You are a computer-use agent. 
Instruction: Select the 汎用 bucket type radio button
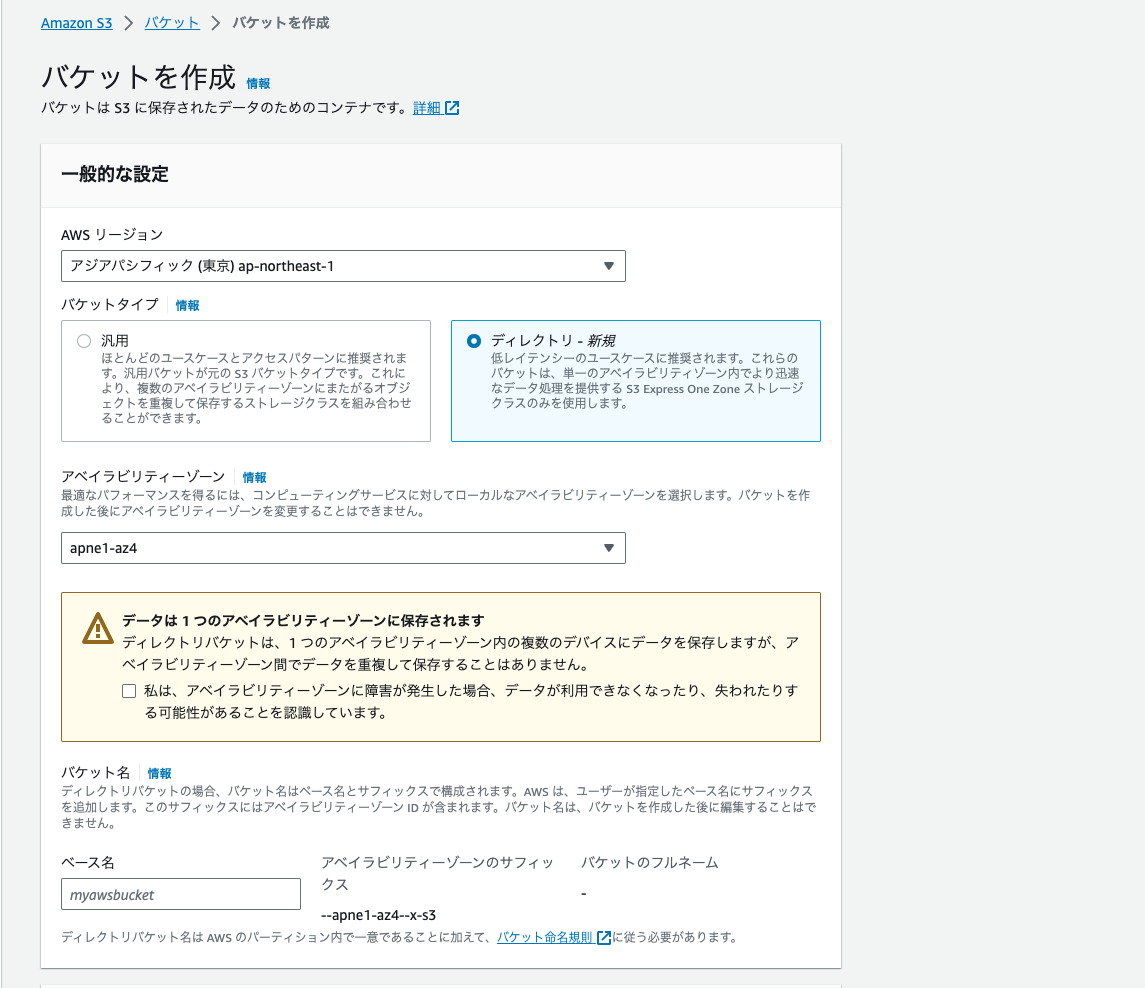click(84, 341)
